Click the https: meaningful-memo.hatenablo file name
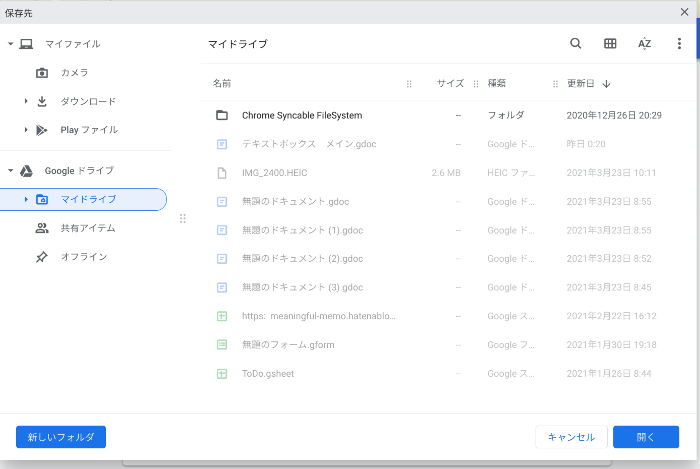700x469 pixels. 319,316
